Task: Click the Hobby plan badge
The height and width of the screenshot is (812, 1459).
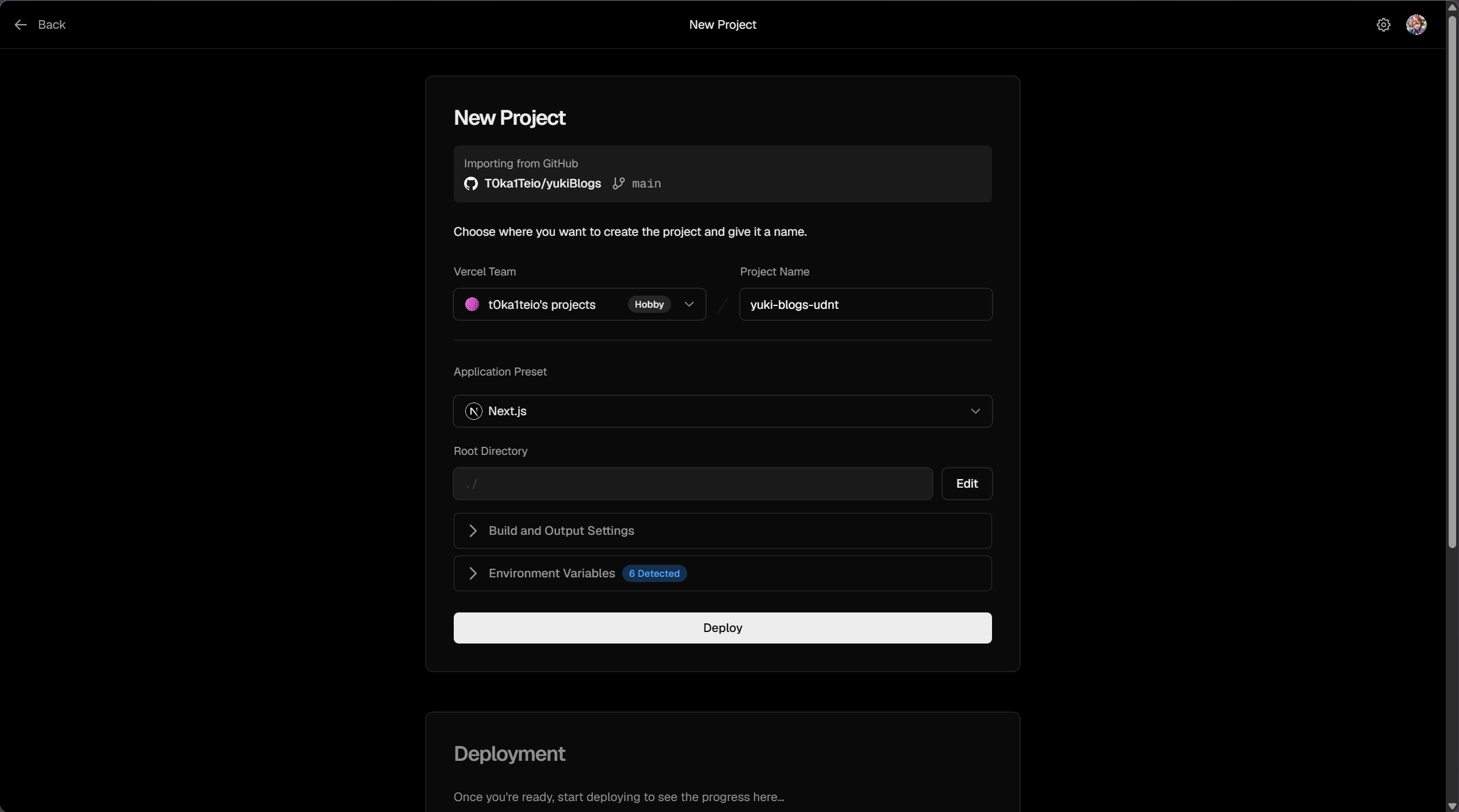Action: 649,304
